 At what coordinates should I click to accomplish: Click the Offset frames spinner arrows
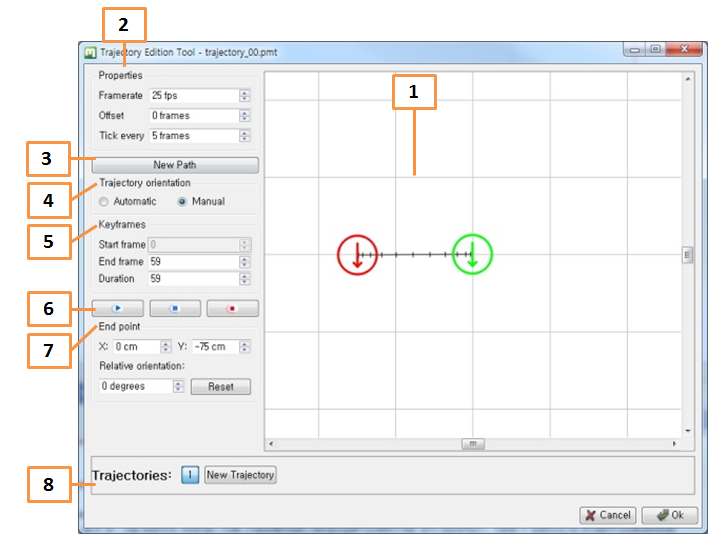click(245, 116)
